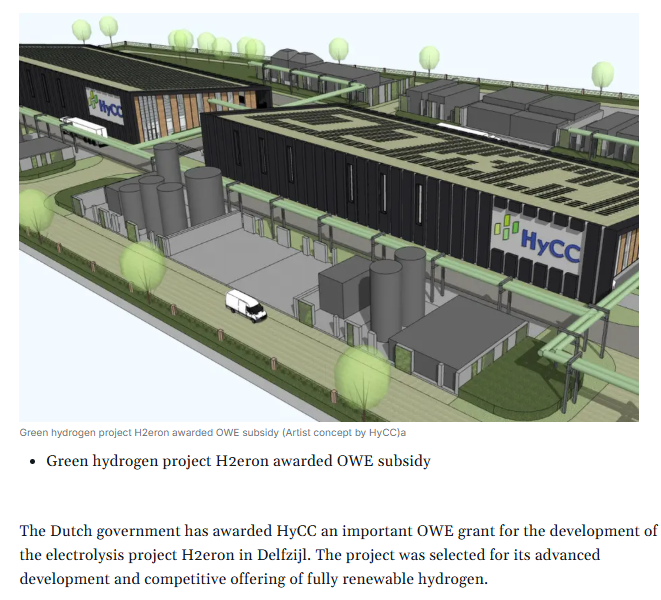
Task: Click "OWE grant" in the article paragraph
Action: [x=436, y=530]
